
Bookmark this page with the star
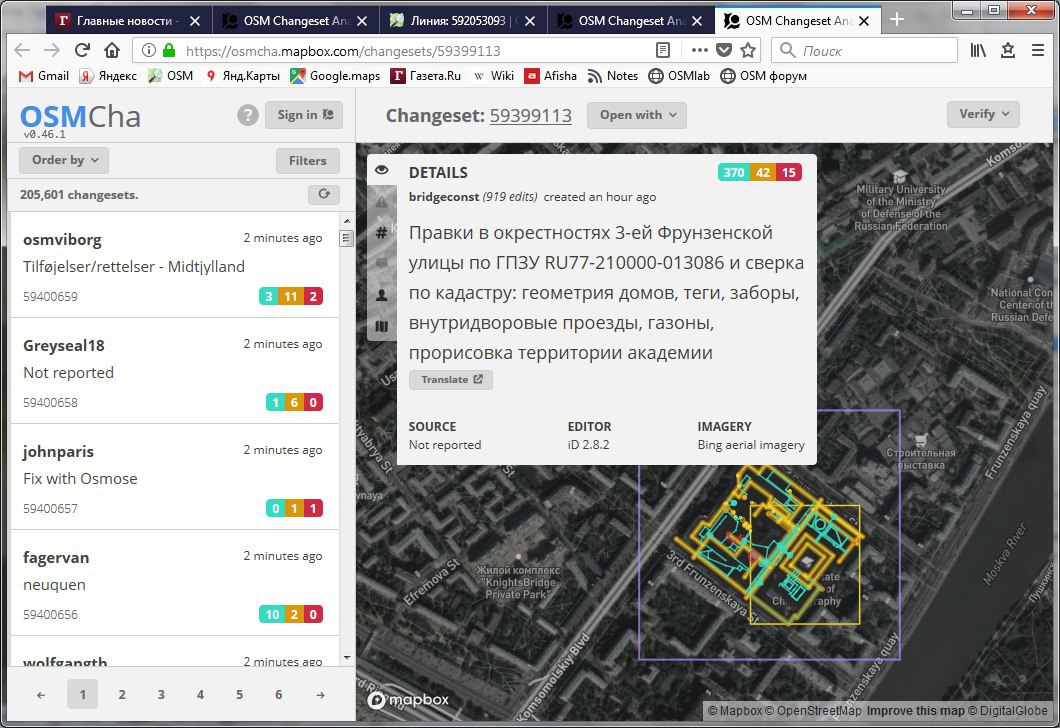pyautogui.click(x=748, y=50)
